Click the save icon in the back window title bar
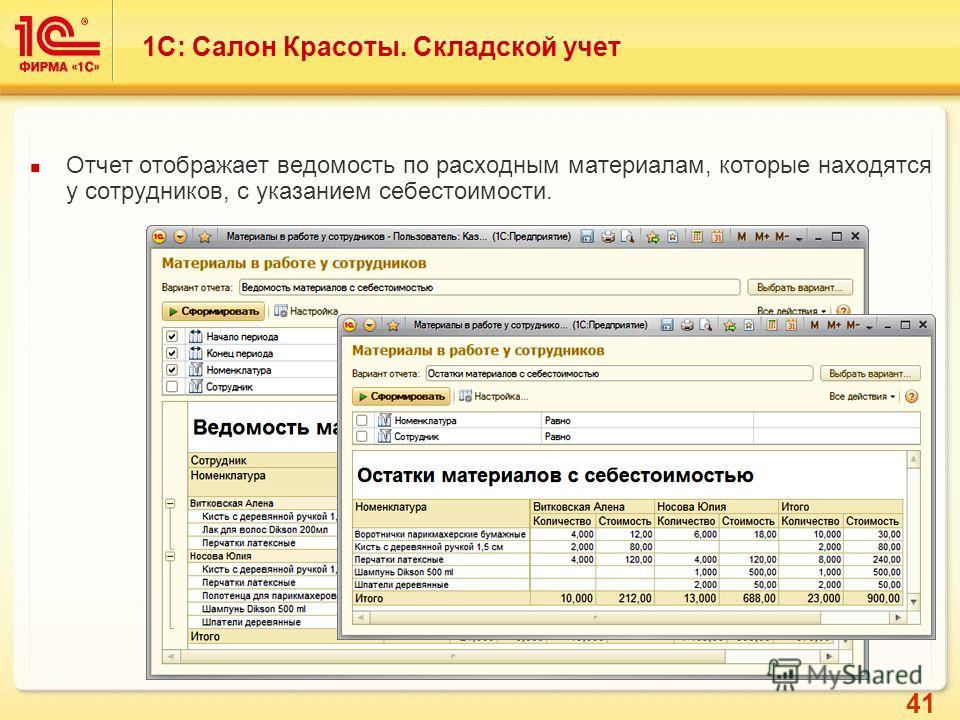Viewport: 960px width, 720px height. click(x=587, y=236)
